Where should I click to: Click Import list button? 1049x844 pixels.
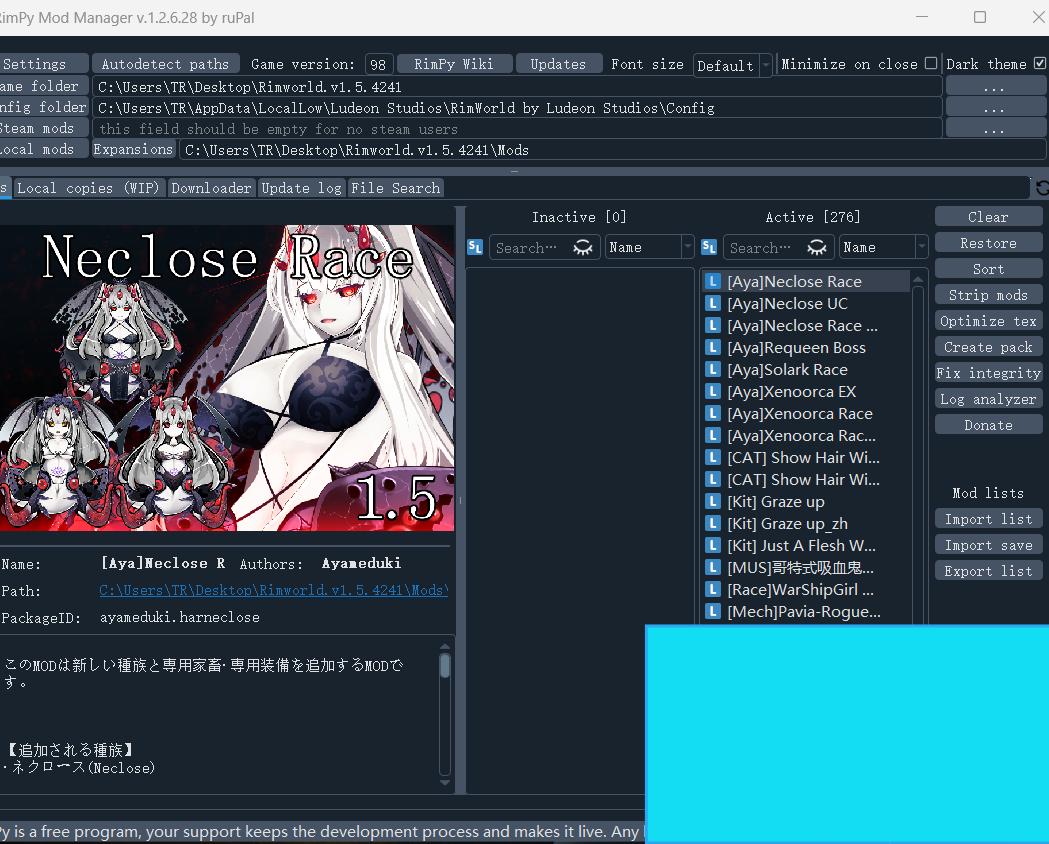pos(988,519)
